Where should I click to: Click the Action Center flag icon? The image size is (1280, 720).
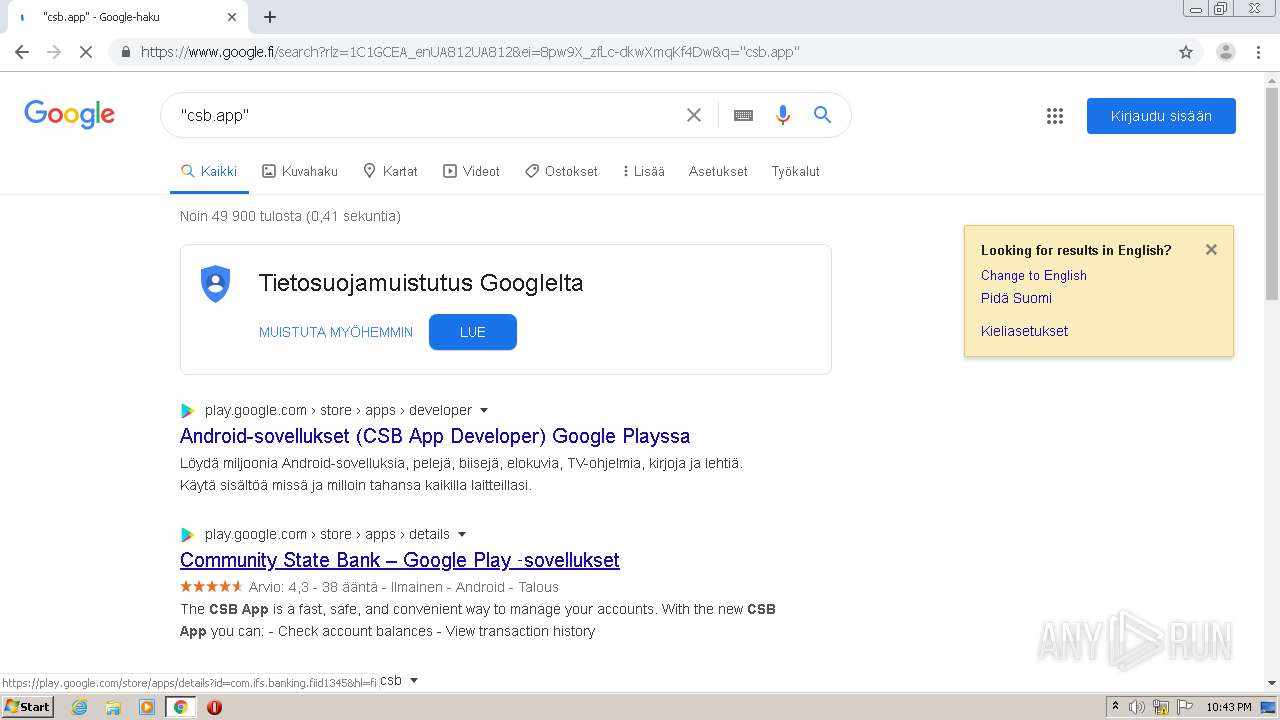pos(1186,707)
